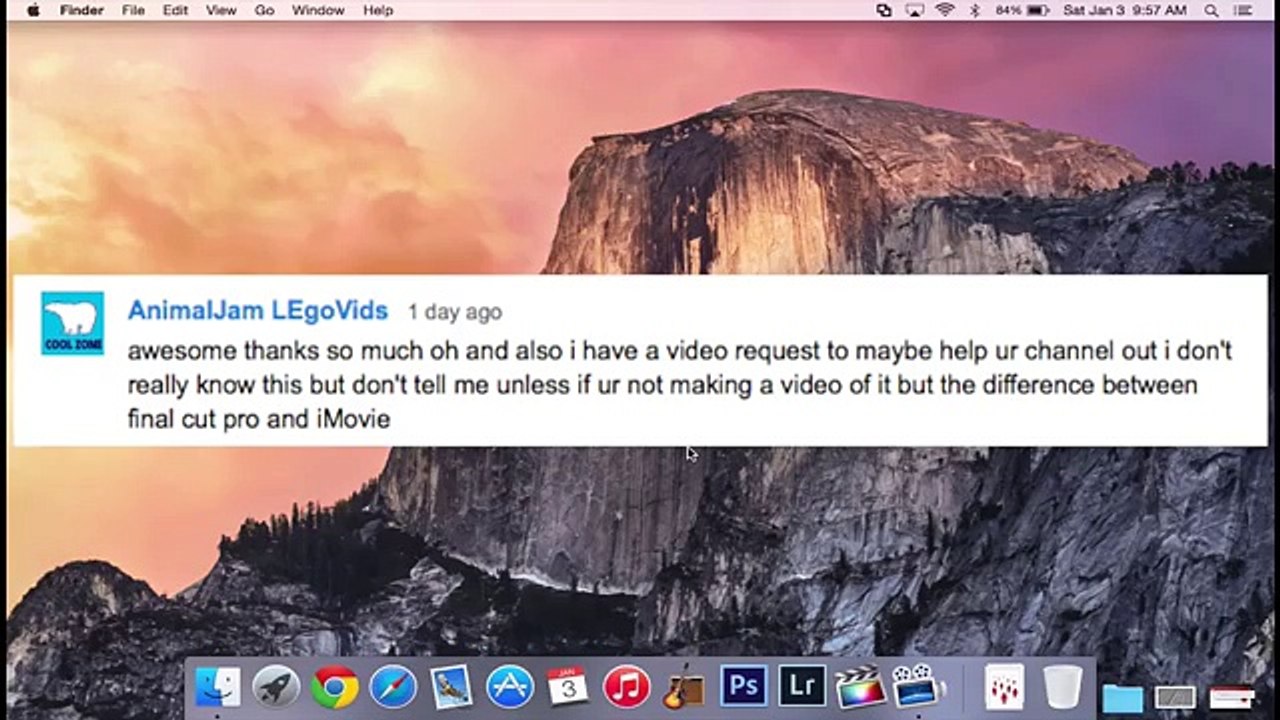Open the Edit menu

click(175, 10)
